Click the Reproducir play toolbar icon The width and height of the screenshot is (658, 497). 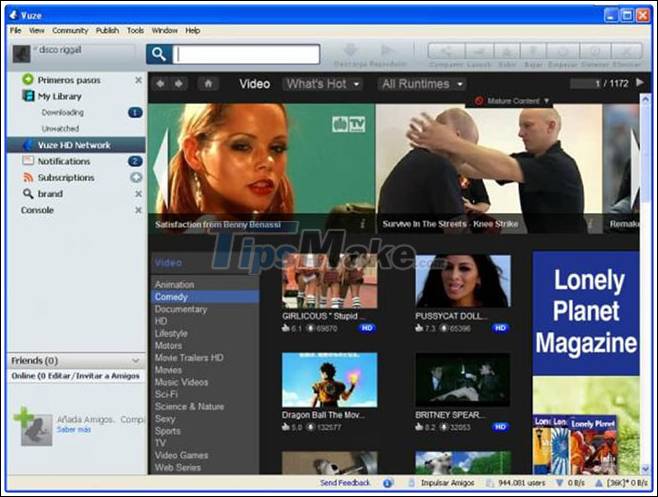[x=386, y=51]
